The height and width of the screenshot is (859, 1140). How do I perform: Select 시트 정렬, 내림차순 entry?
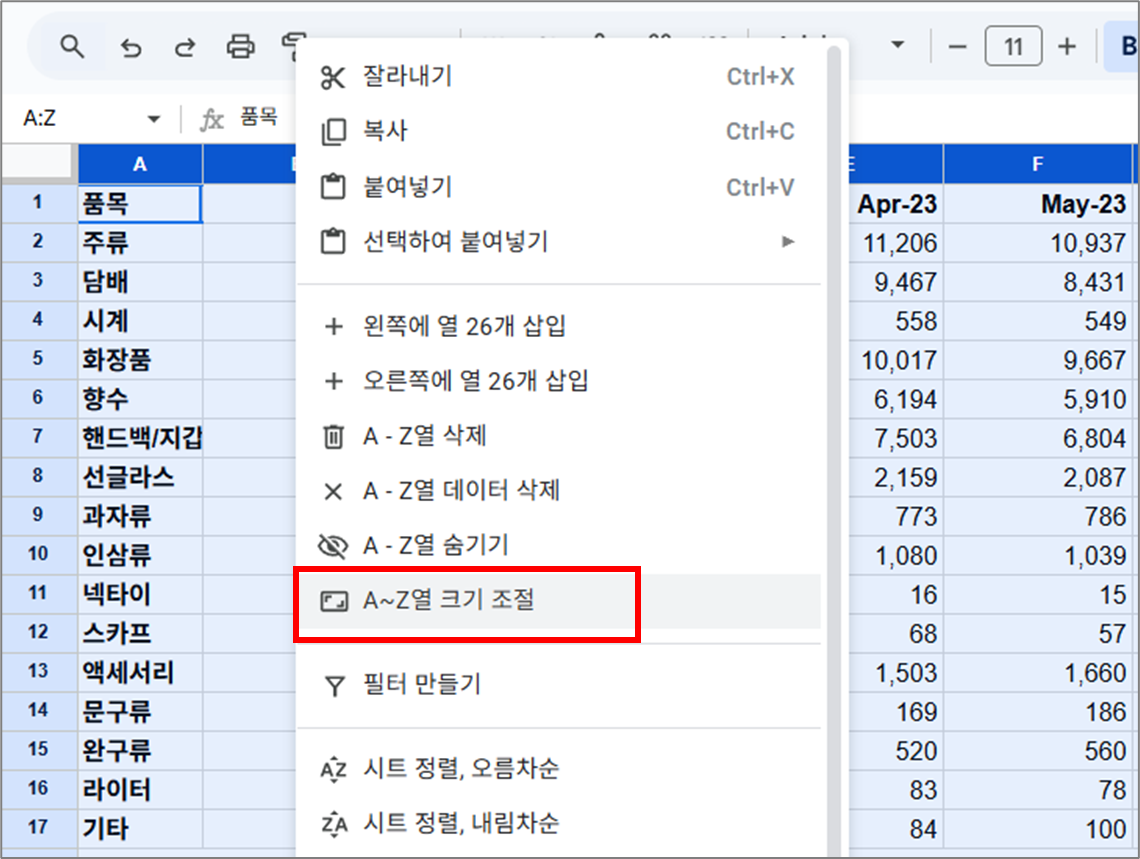[558, 823]
